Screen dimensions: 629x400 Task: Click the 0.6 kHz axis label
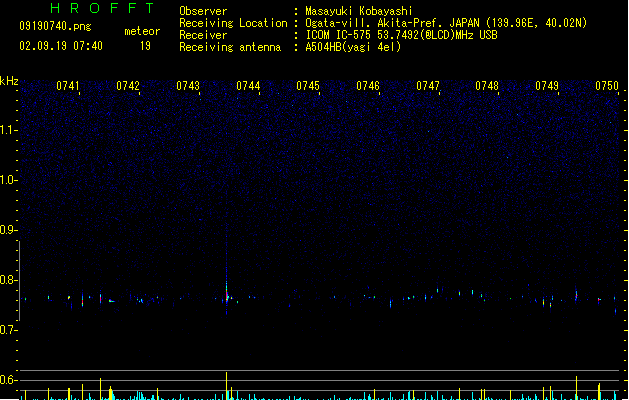tap(8, 380)
